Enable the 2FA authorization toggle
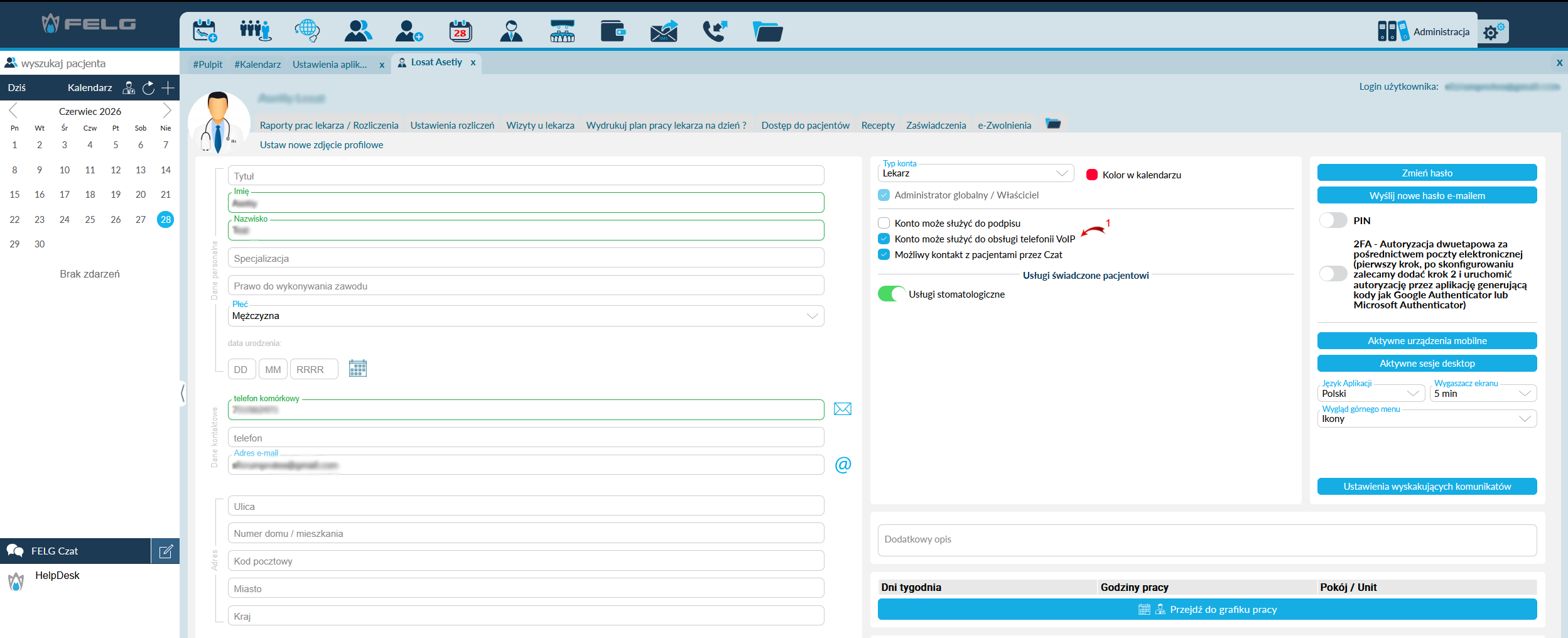Viewport: 1568px width, 638px height. pos(1333,274)
